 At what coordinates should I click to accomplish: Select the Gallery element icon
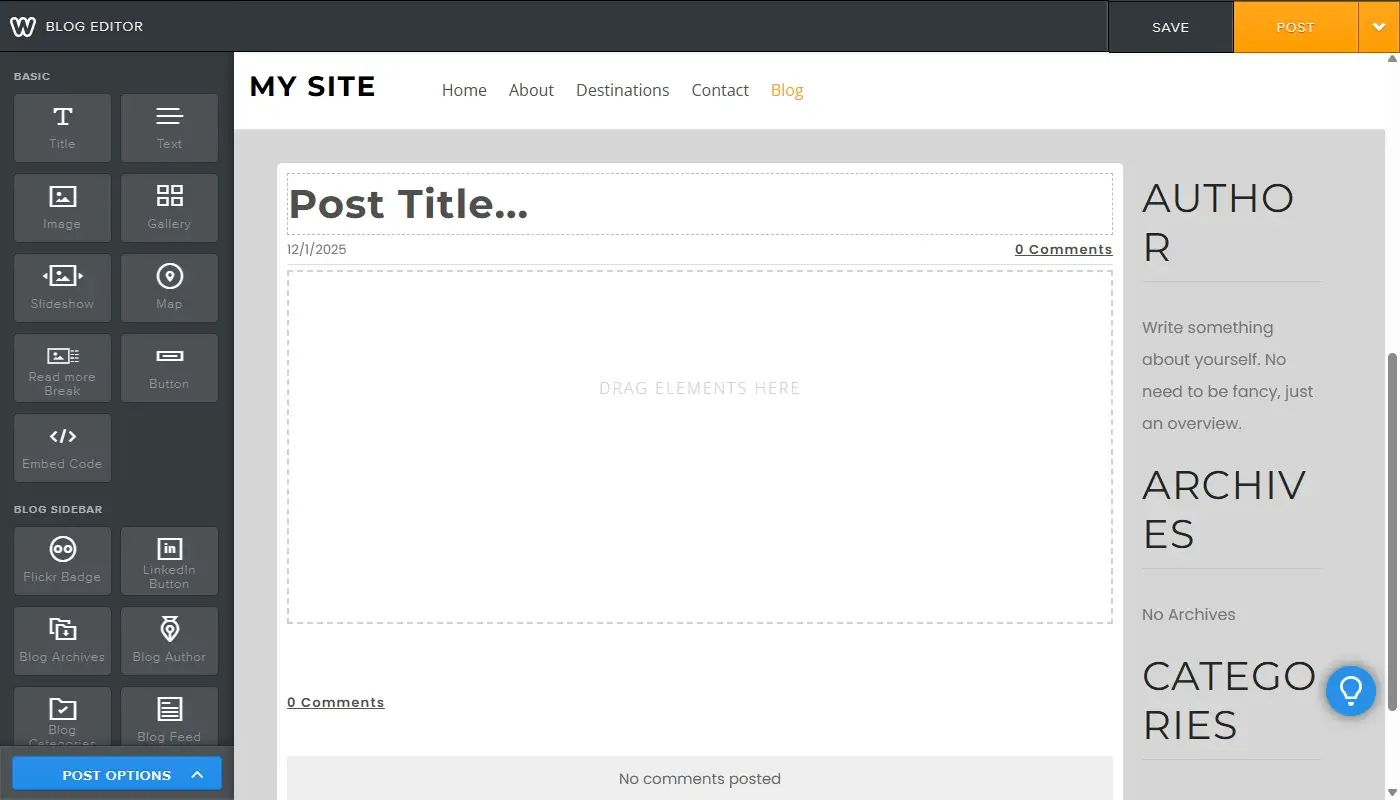point(169,207)
